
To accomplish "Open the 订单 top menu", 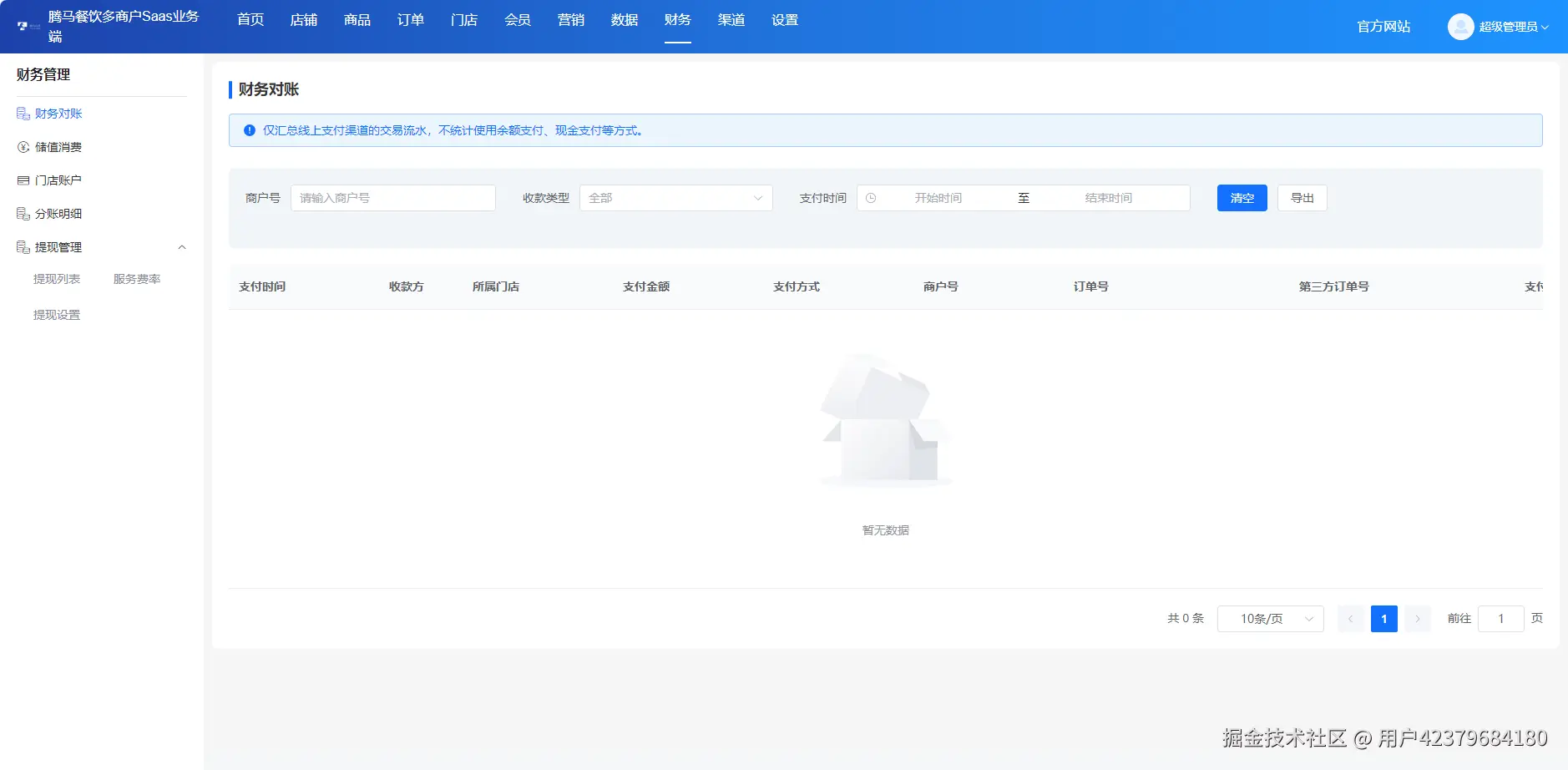I will [x=411, y=20].
